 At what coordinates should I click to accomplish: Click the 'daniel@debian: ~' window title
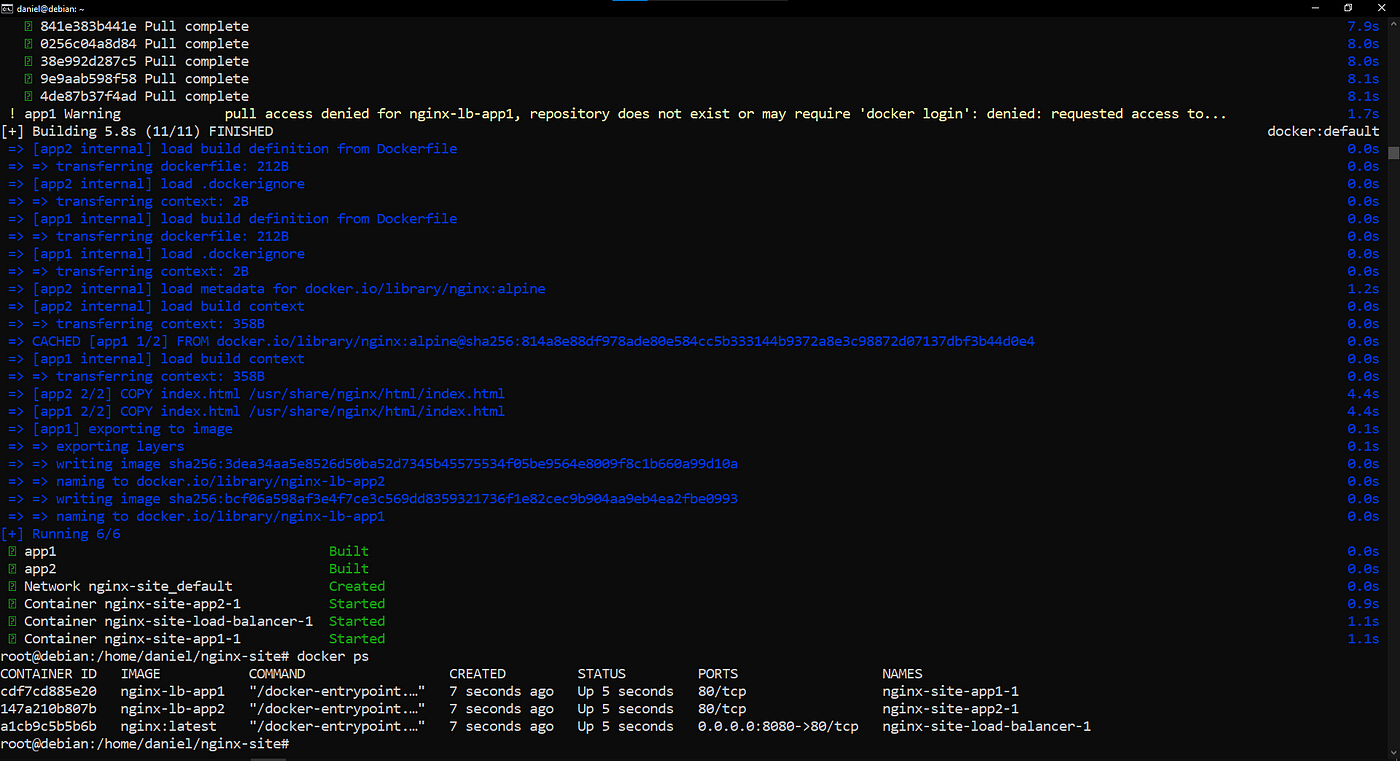tap(50, 8)
